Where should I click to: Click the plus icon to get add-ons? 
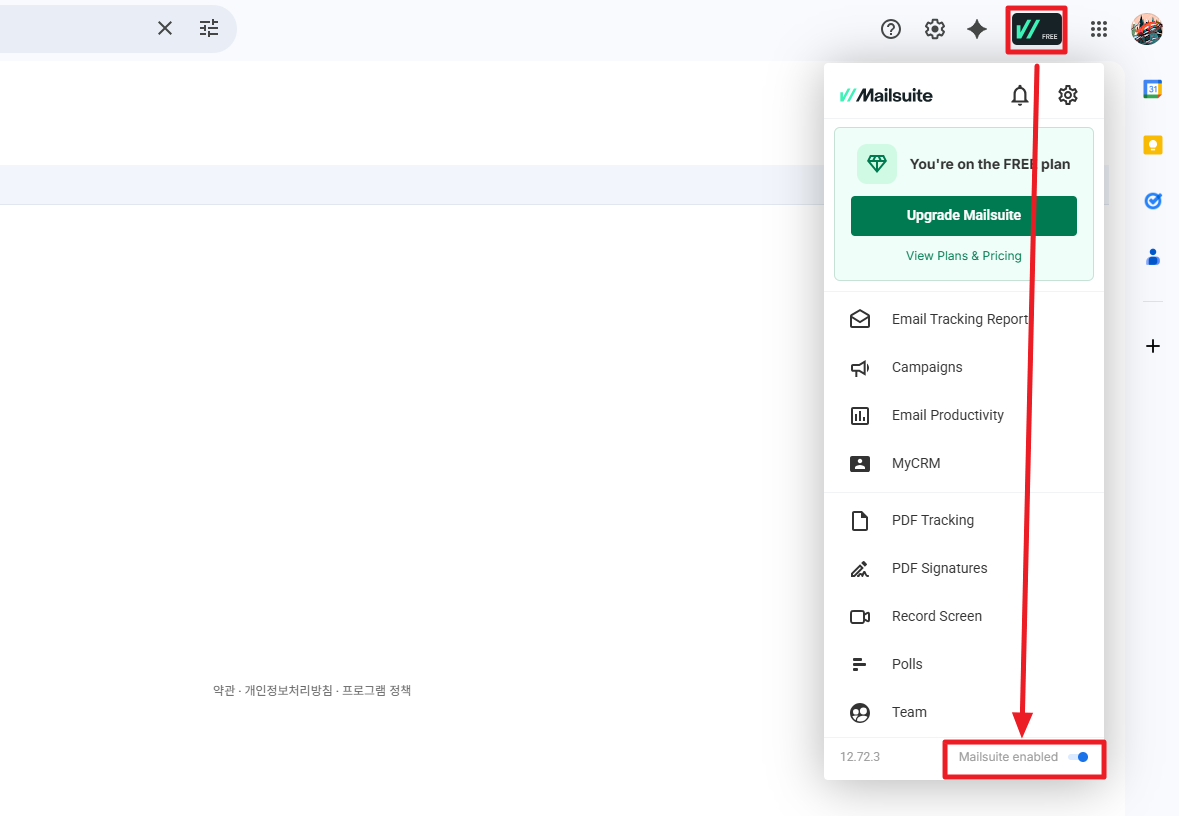pos(1153,346)
